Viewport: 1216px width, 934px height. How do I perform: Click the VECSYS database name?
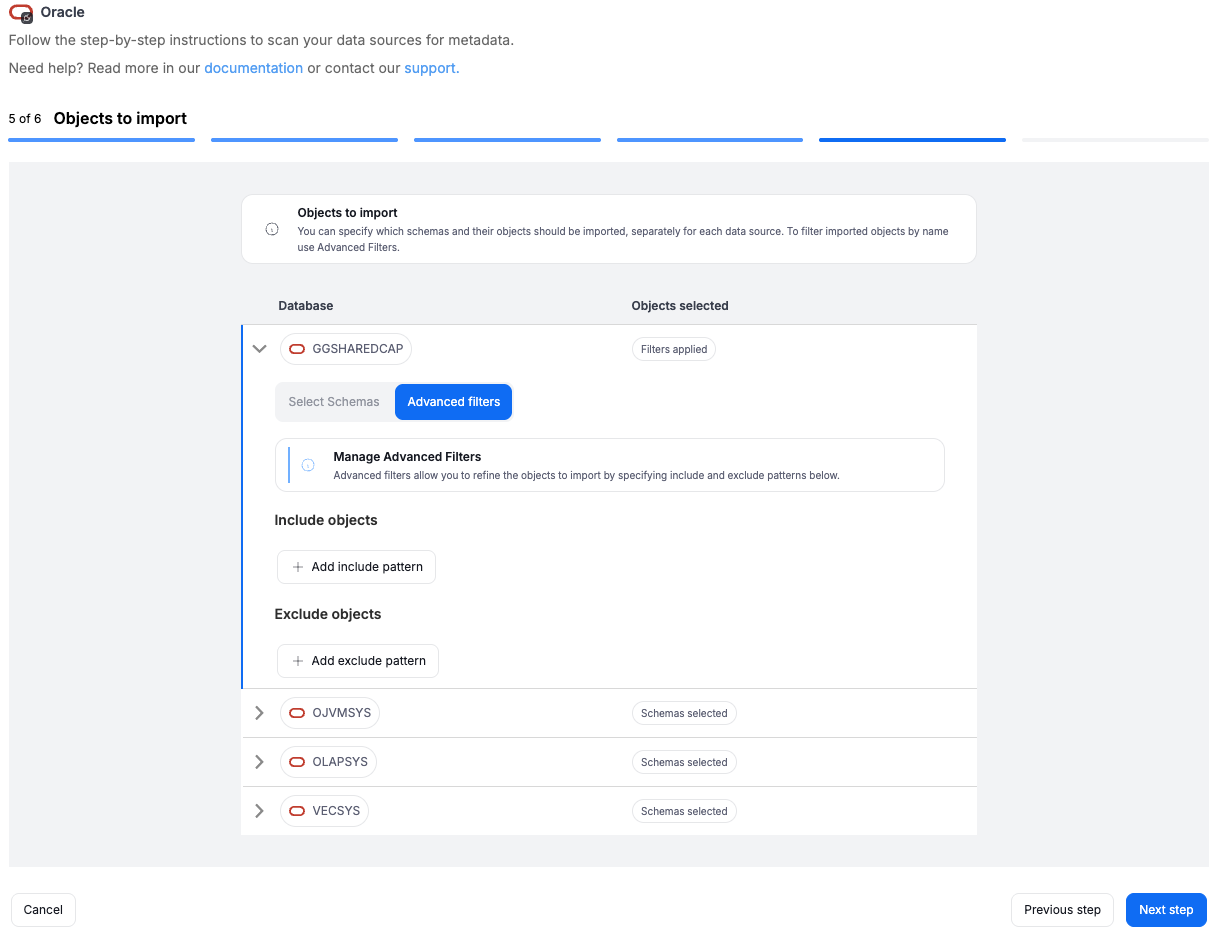pos(336,811)
